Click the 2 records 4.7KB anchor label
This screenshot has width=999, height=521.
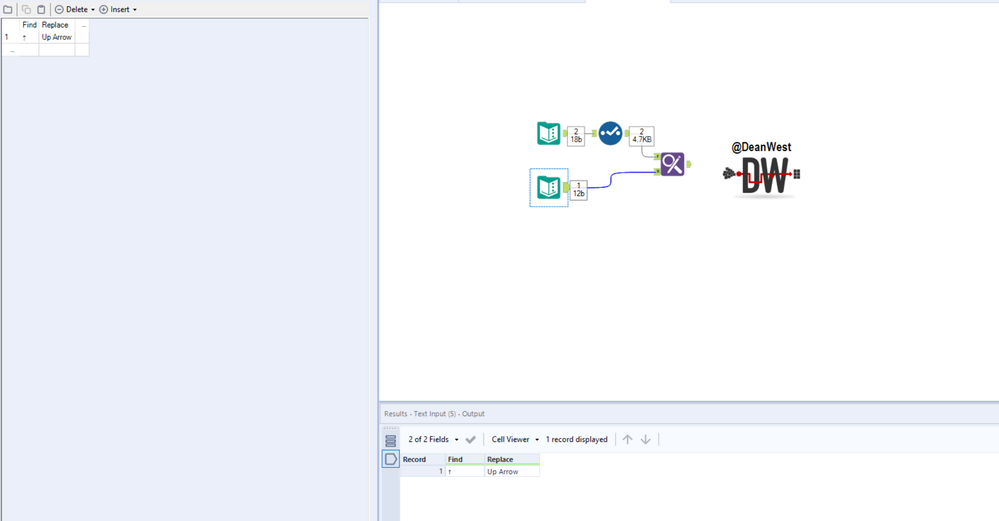[642, 136]
